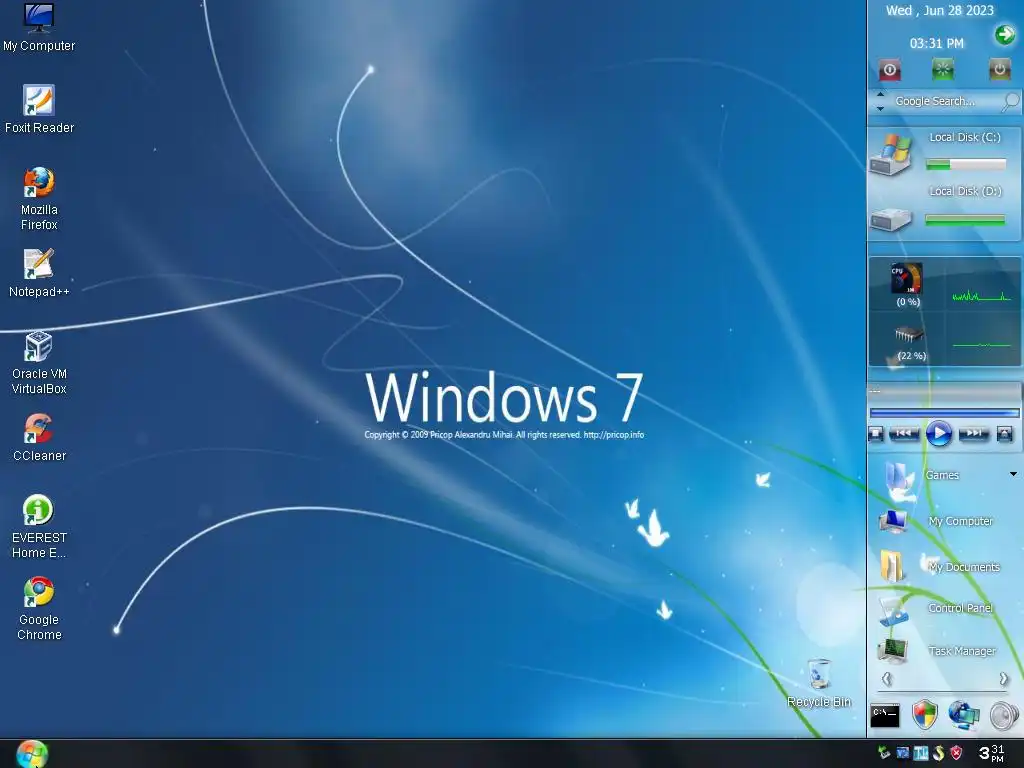This screenshot has height=768, width=1024.
Task: Click the Local Disk (D:) usage bar
Action: (965, 220)
